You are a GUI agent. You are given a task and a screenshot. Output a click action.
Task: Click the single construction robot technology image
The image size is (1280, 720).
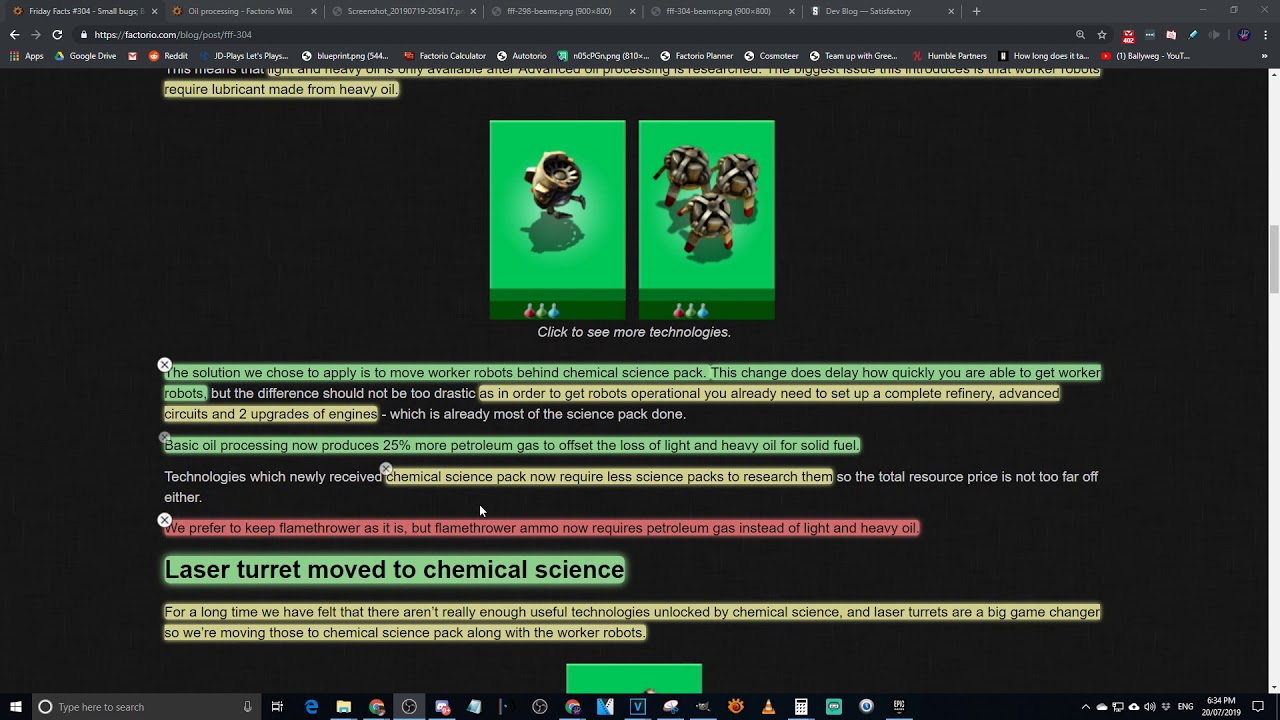pos(557,220)
